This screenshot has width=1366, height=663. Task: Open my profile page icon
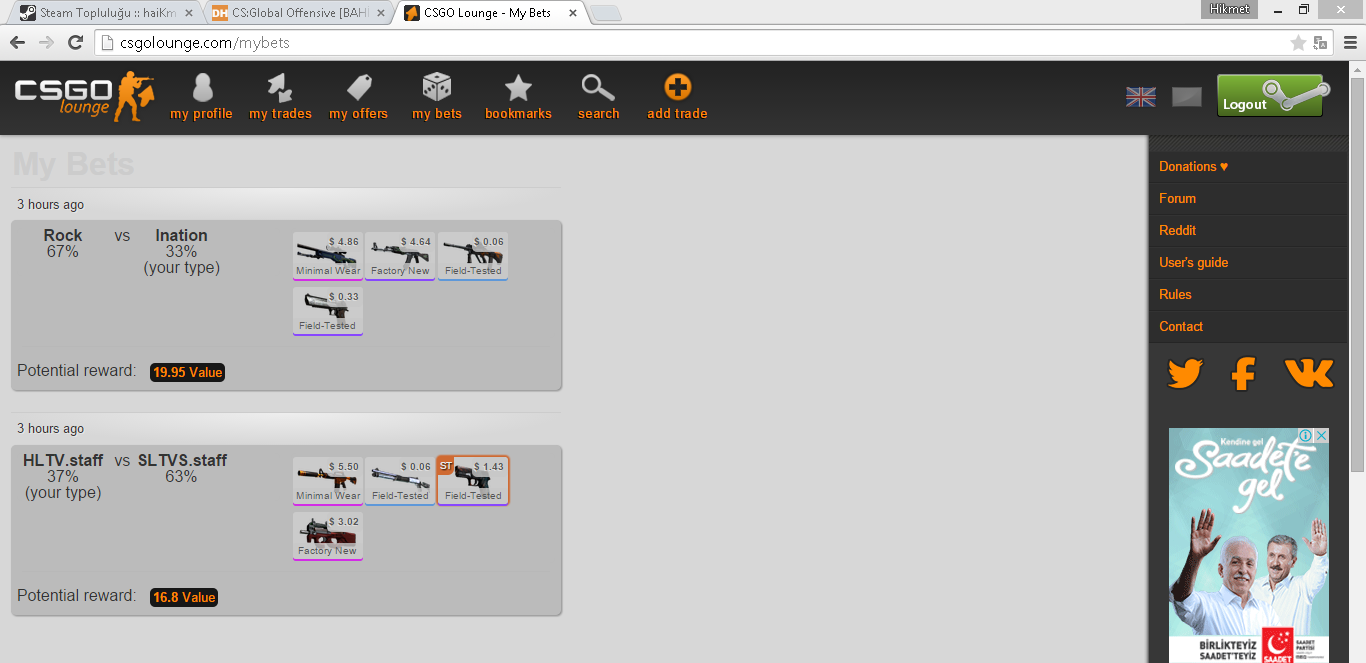tap(202, 88)
